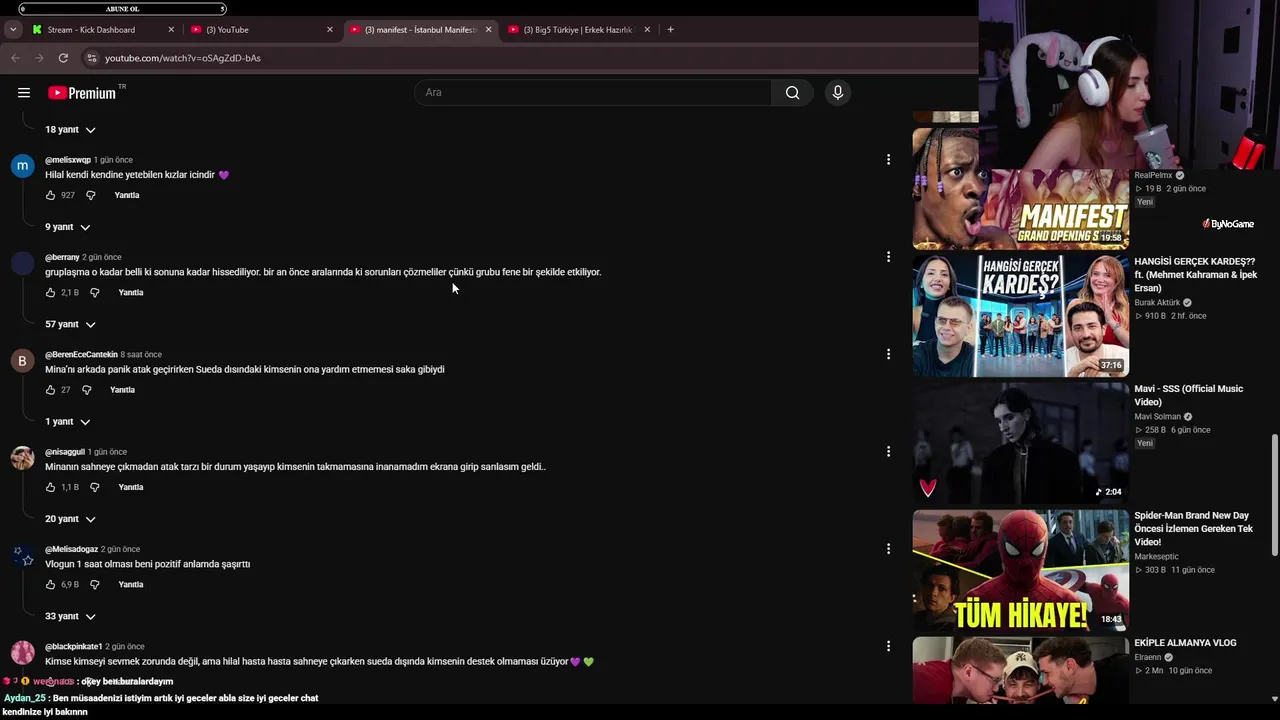Open more options for @nisaggull comment

coord(888,452)
